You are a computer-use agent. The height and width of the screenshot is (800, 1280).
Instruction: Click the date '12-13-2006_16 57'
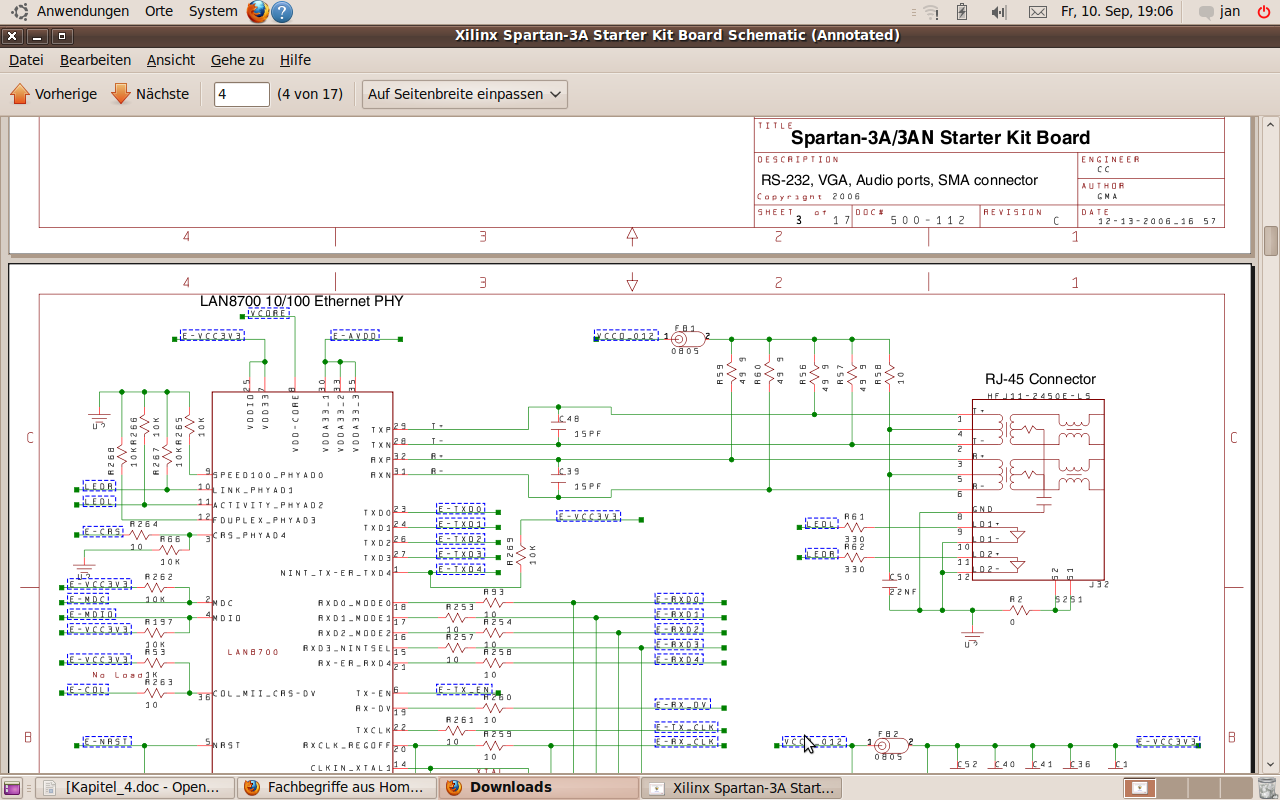[x=1157, y=220]
